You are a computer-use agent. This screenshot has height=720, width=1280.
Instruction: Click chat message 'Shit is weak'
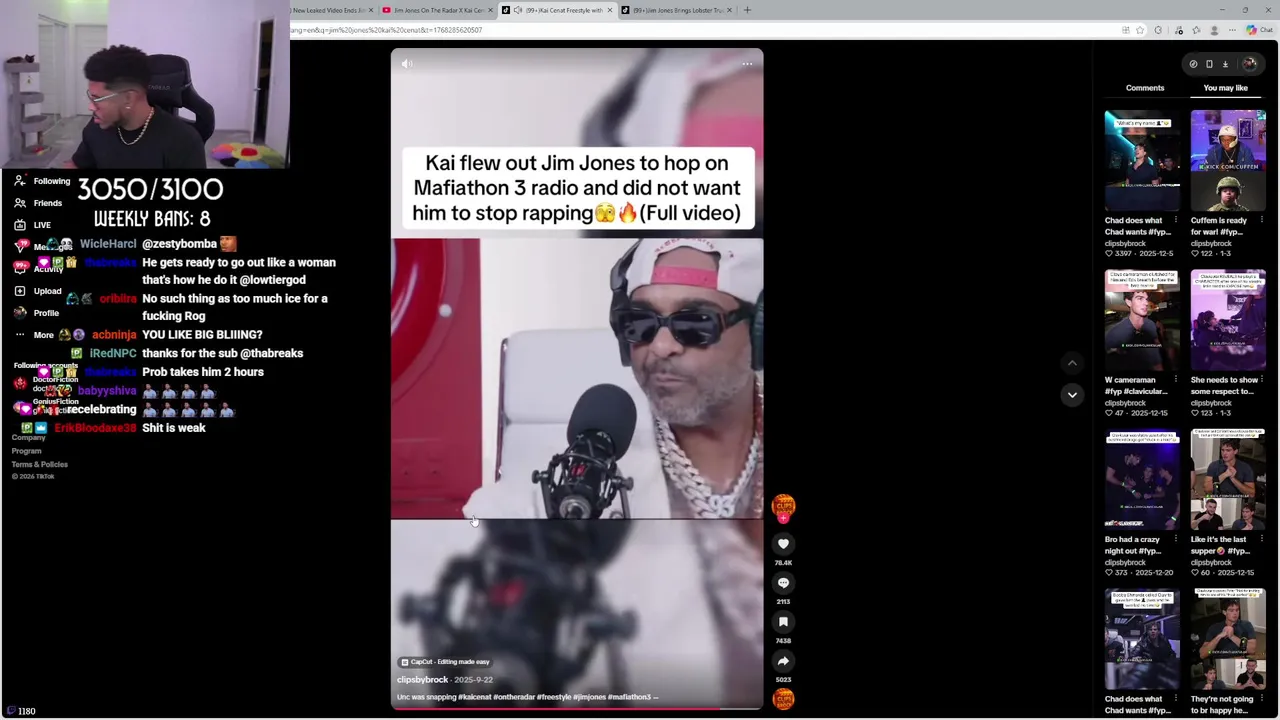(174, 428)
